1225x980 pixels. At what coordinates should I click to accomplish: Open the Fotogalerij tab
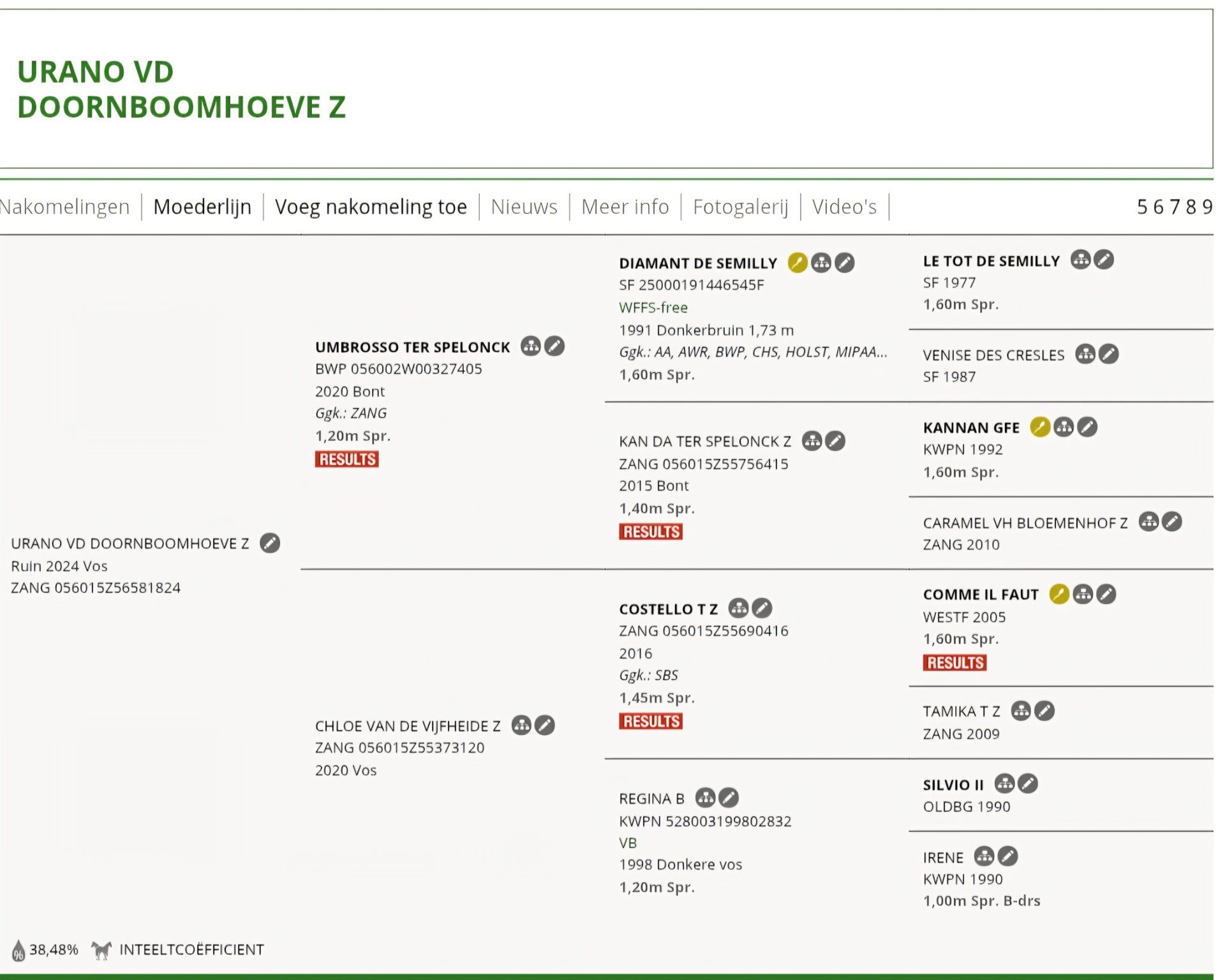741,207
